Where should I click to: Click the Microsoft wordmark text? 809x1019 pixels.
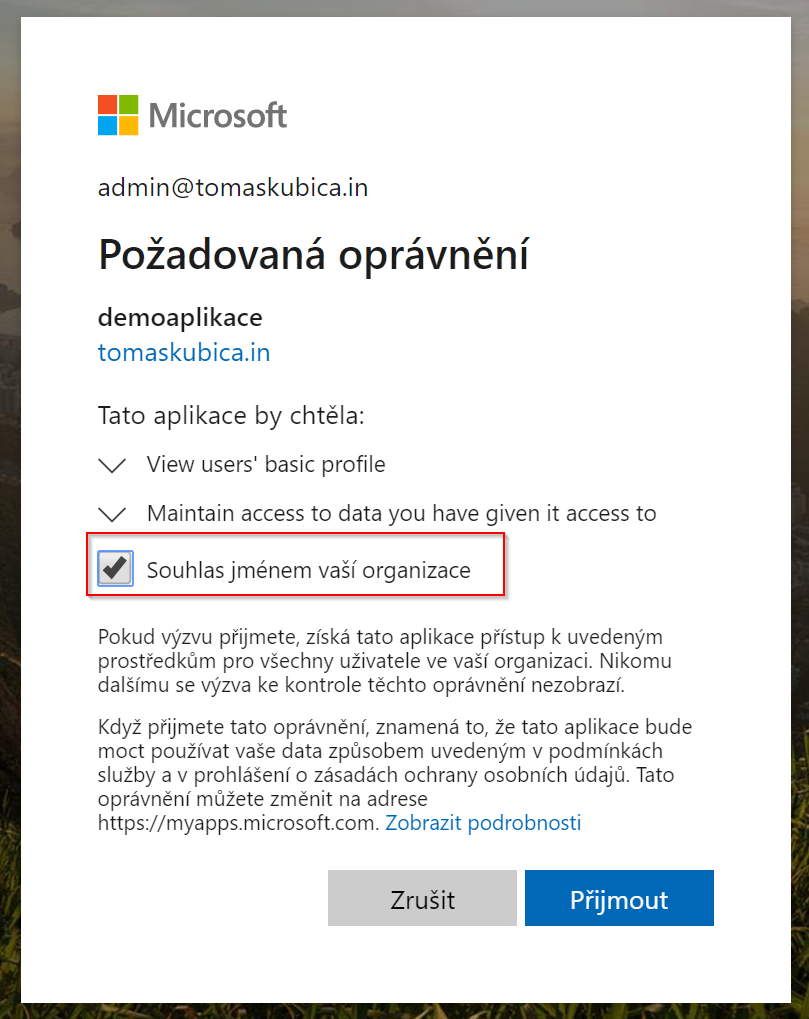coord(218,116)
